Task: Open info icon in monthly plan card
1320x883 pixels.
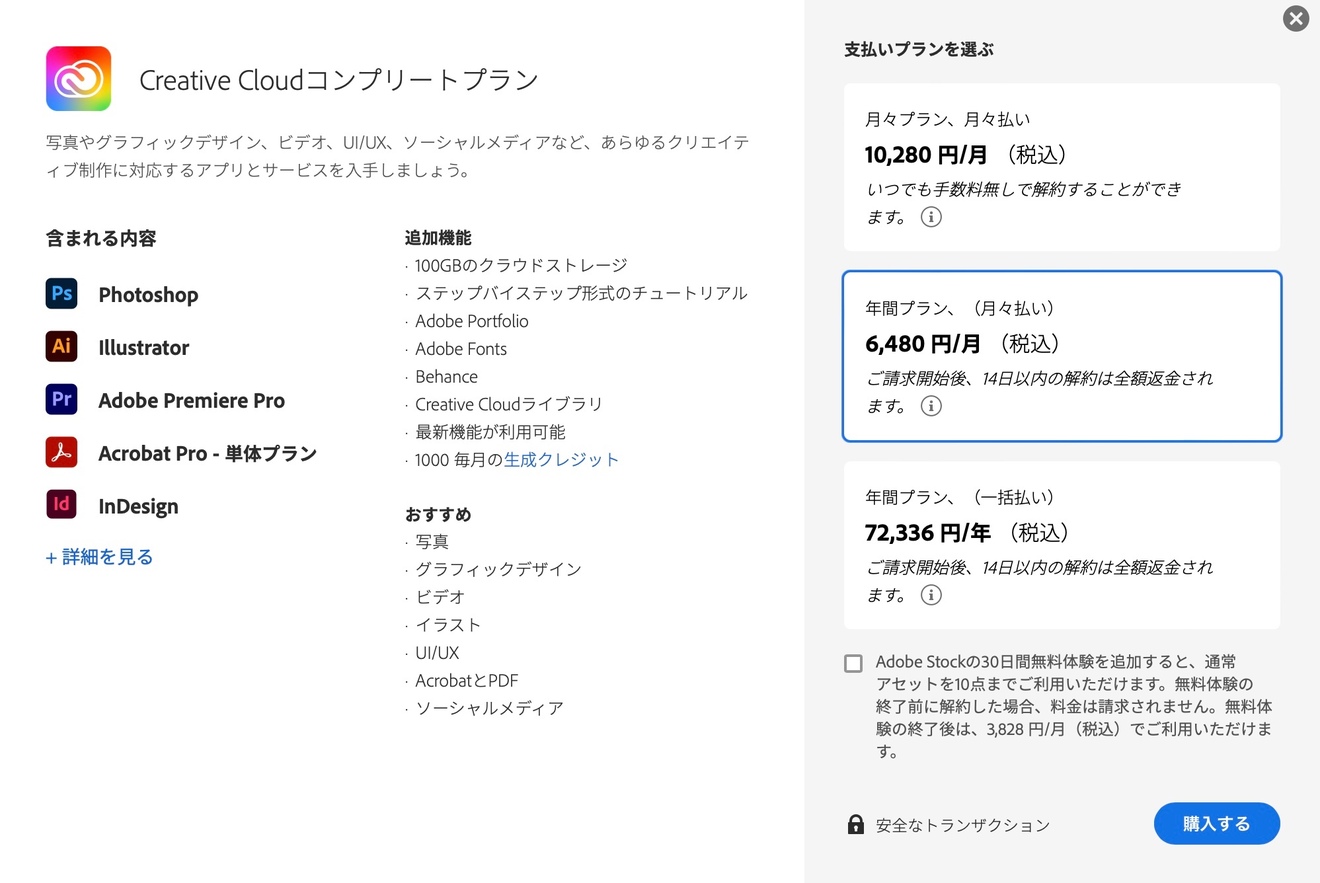Action: coord(931,217)
